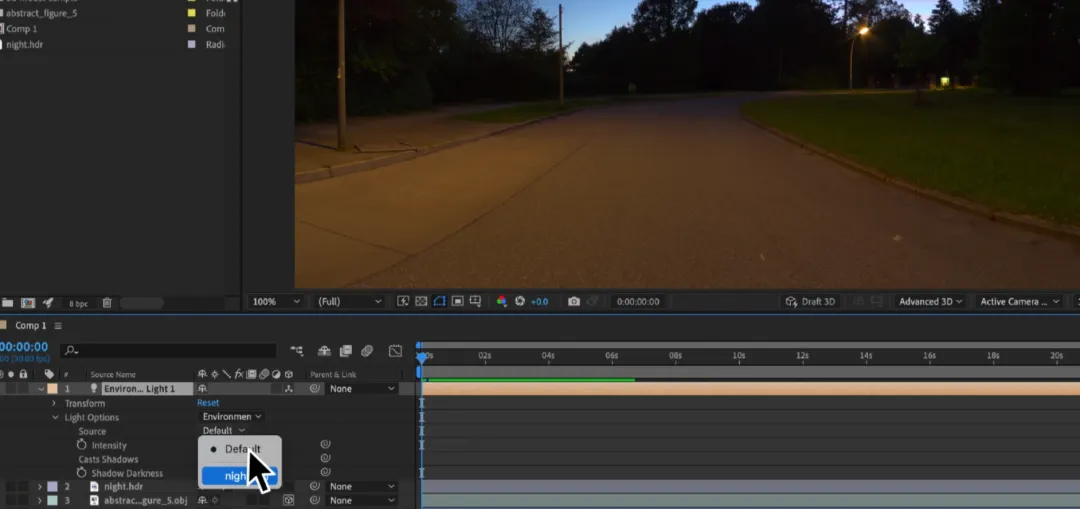Select Comp 1 in the Project panel
This screenshot has width=1080, height=509.
(x=22, y=29)
